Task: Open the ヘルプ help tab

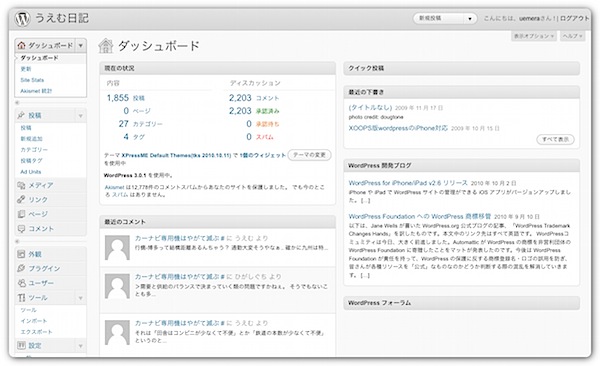Action: [x=572, y=36]
